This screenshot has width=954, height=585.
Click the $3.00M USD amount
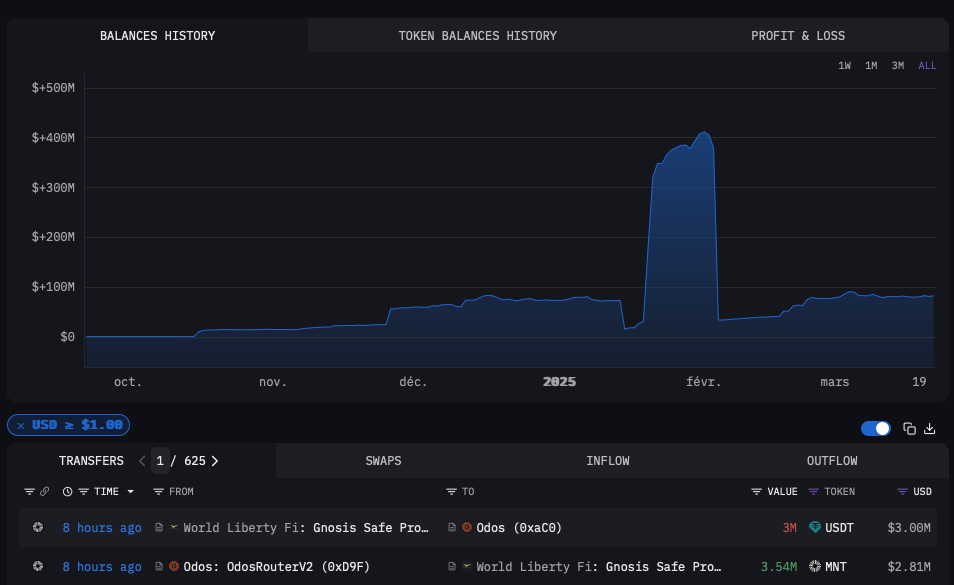(909, 528)
